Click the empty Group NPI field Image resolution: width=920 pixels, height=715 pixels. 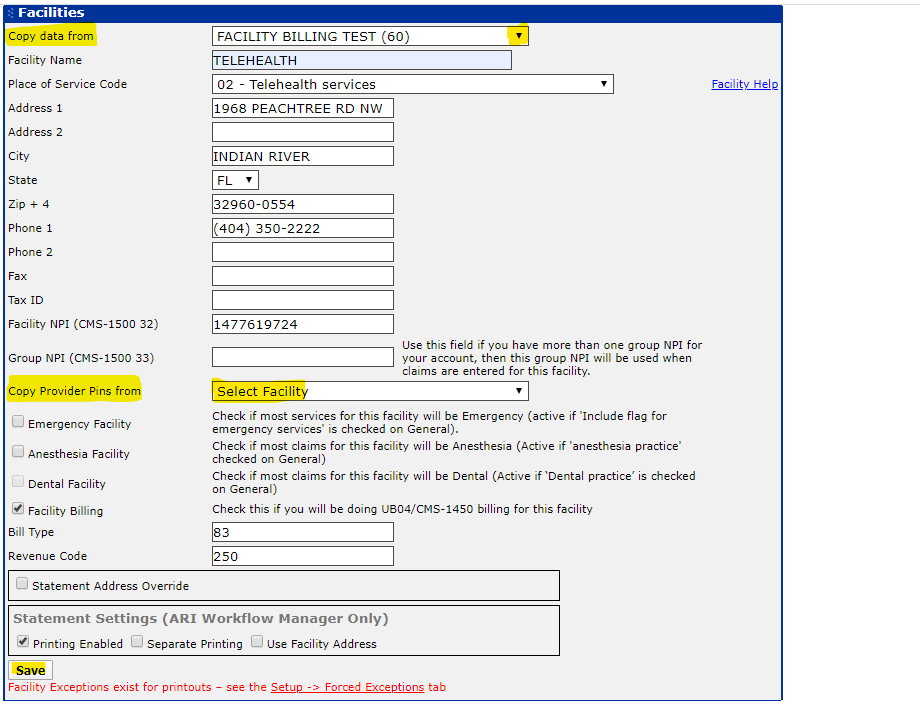pos(303,357)
